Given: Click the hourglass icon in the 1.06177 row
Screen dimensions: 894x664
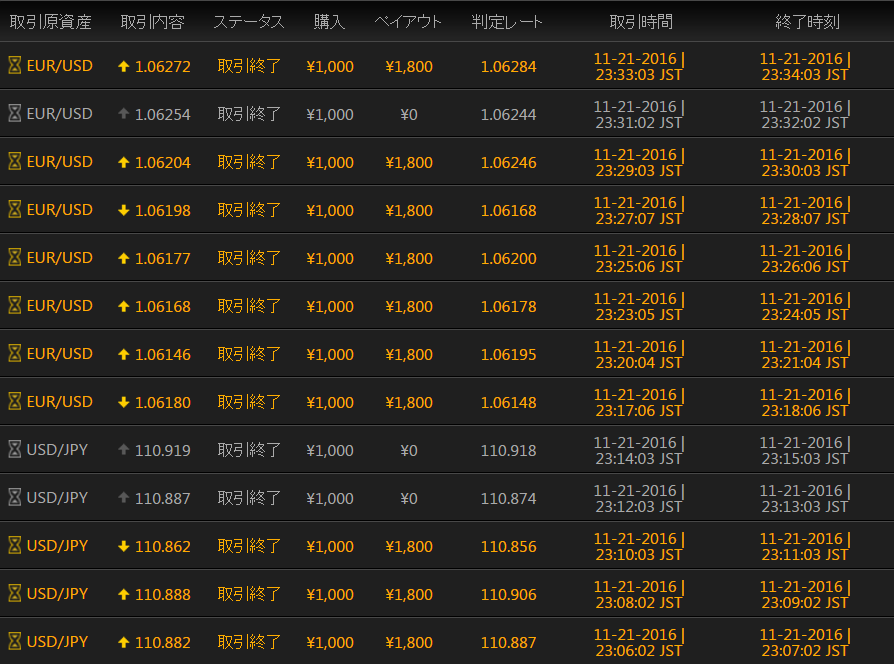Looking at the screenshot, I should (15, 258).
